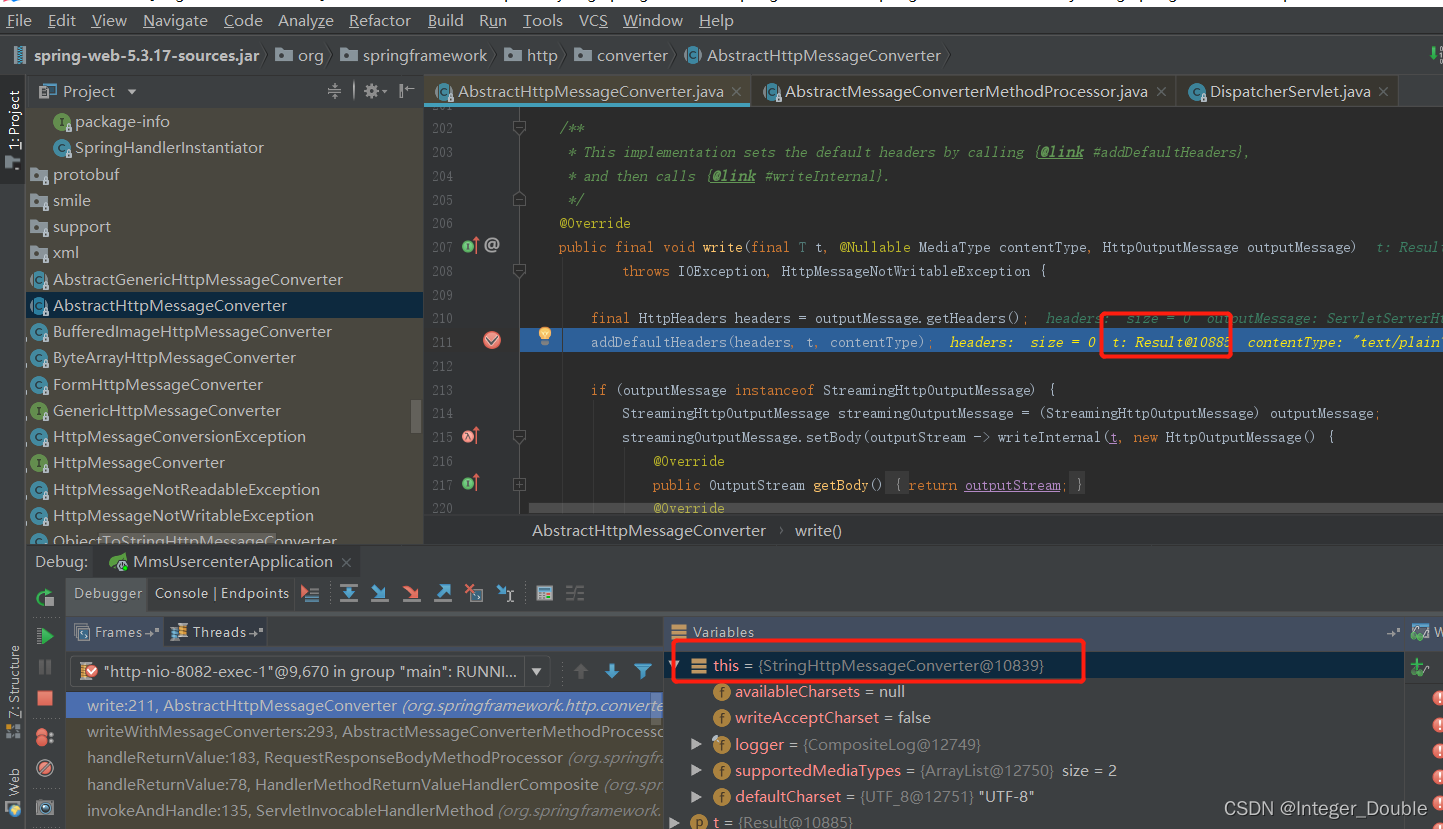Screen dimensions: 1443x829
Task: Expand the logger variable node
Action: click(x=697, y=744)
